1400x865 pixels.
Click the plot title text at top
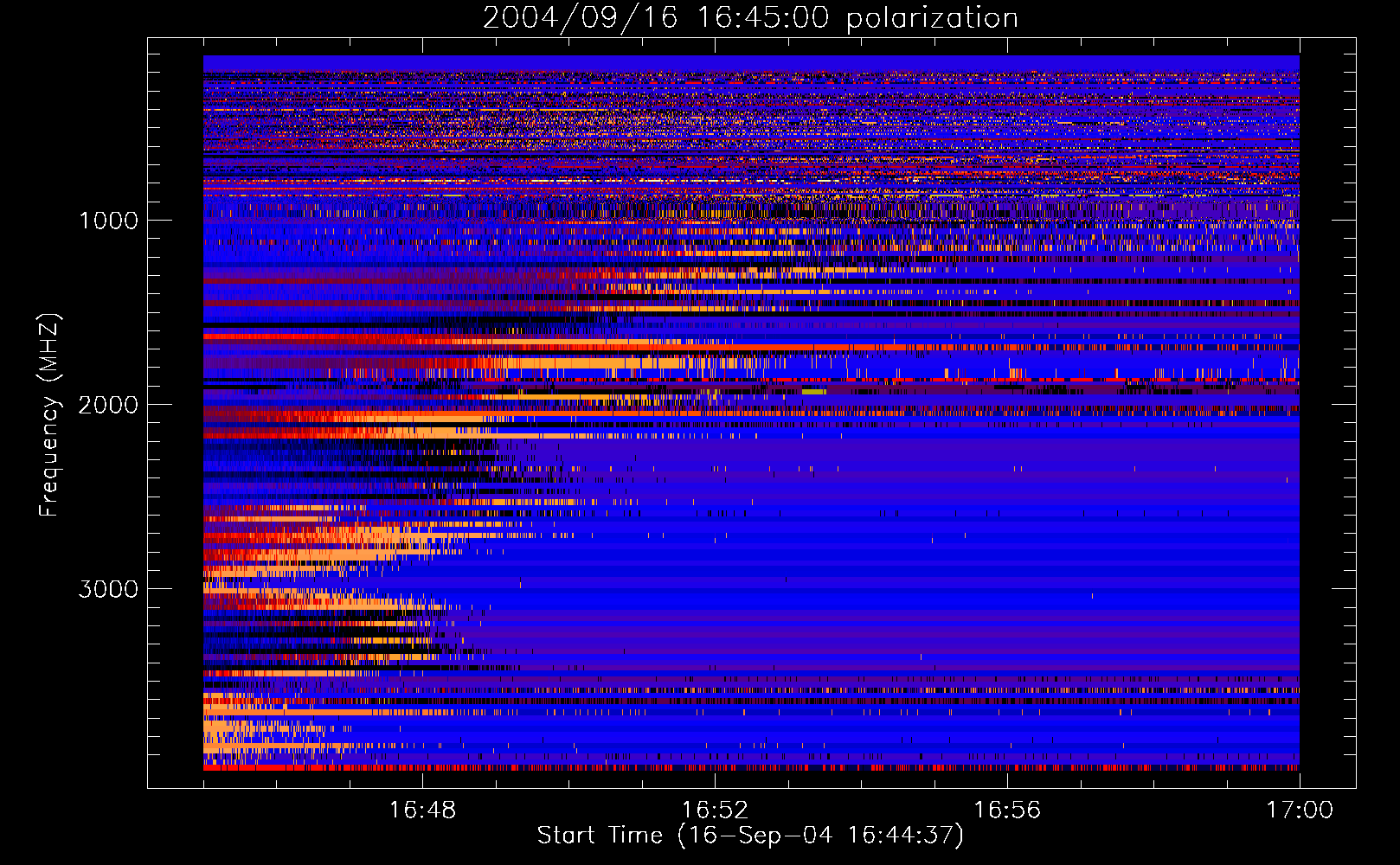pyautogui.click(x=750, y=18)
